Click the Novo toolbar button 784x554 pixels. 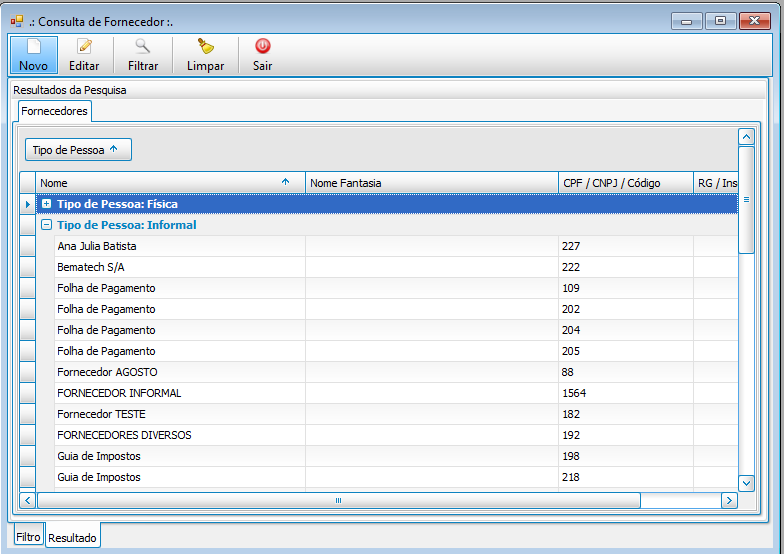(x=34, y=55)
